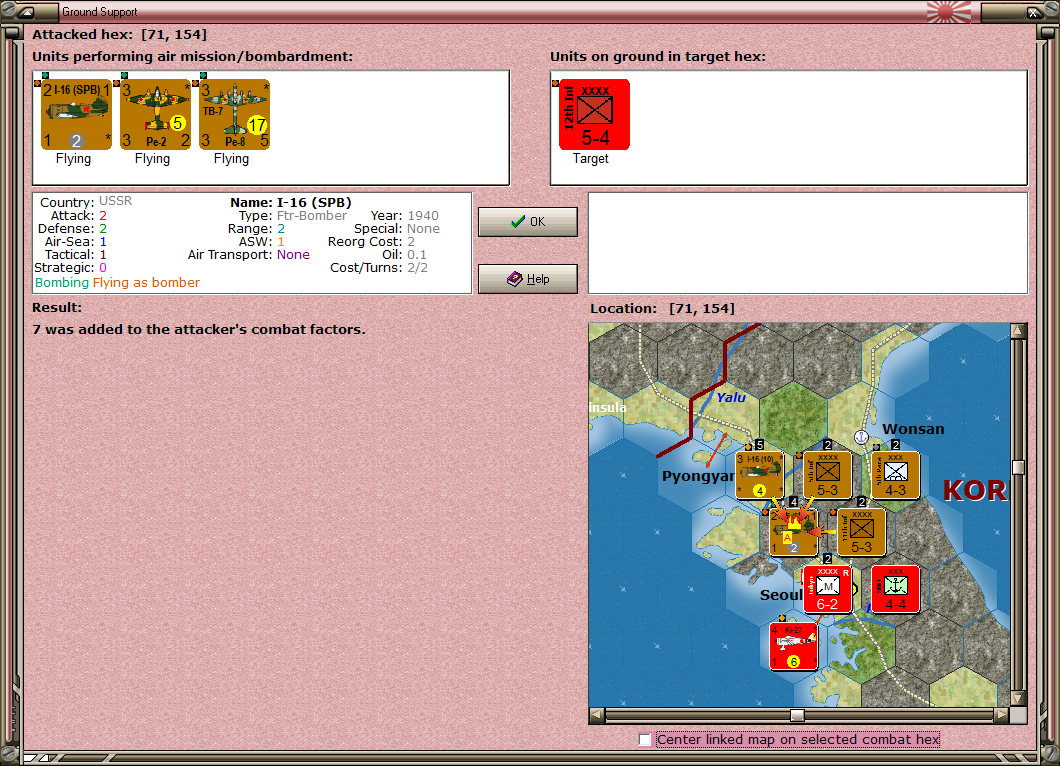The height and width of the screenshot is (766, 1060).
Task: Confirm with the OK button
Action: pos(528,222)
